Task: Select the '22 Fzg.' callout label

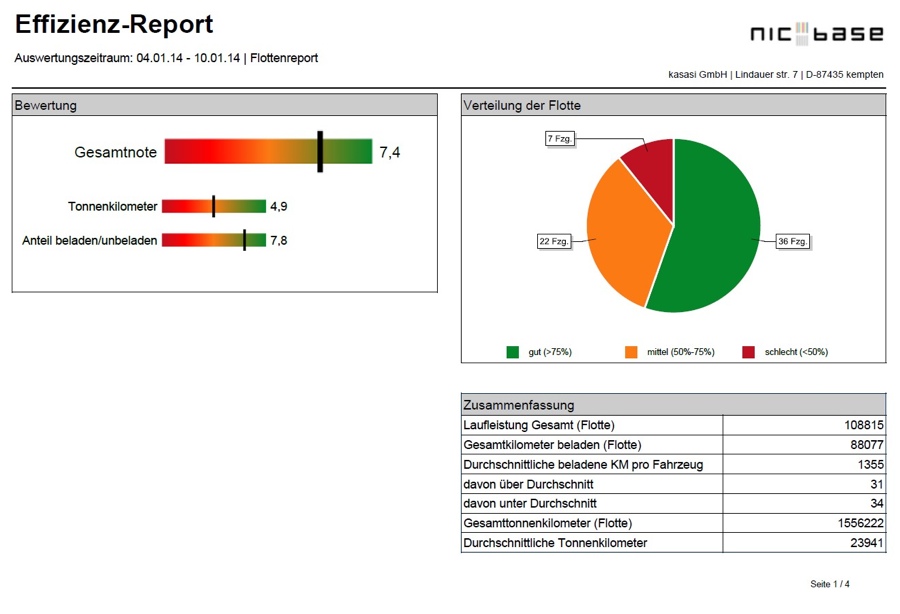Action: pos(554,241)
